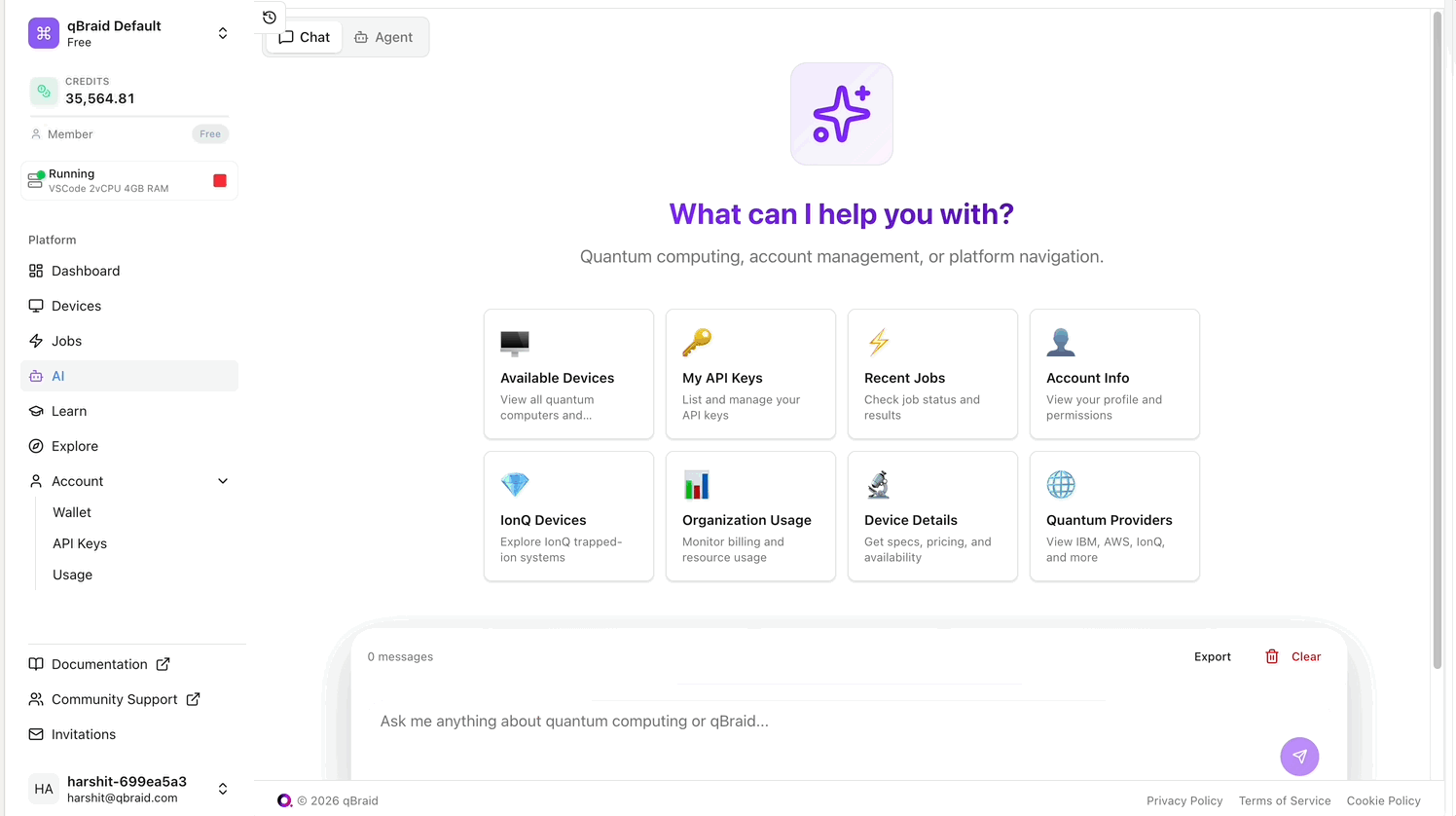Click the qBraid logo in footer
The image size is (1456, 816).
coord(284,800)
